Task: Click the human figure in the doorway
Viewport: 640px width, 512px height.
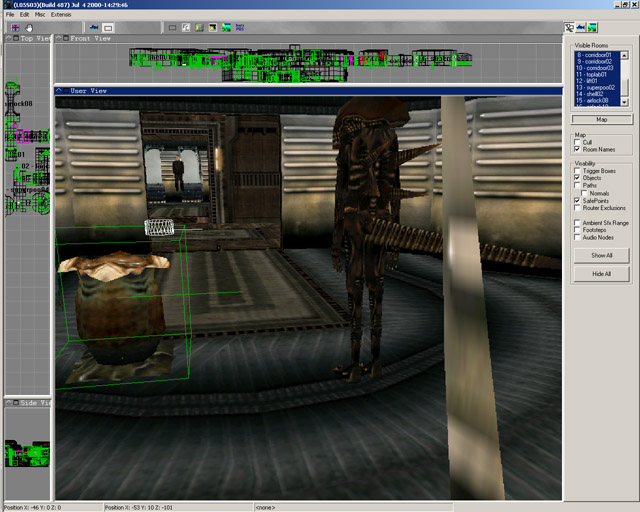Action: [178, 174]
